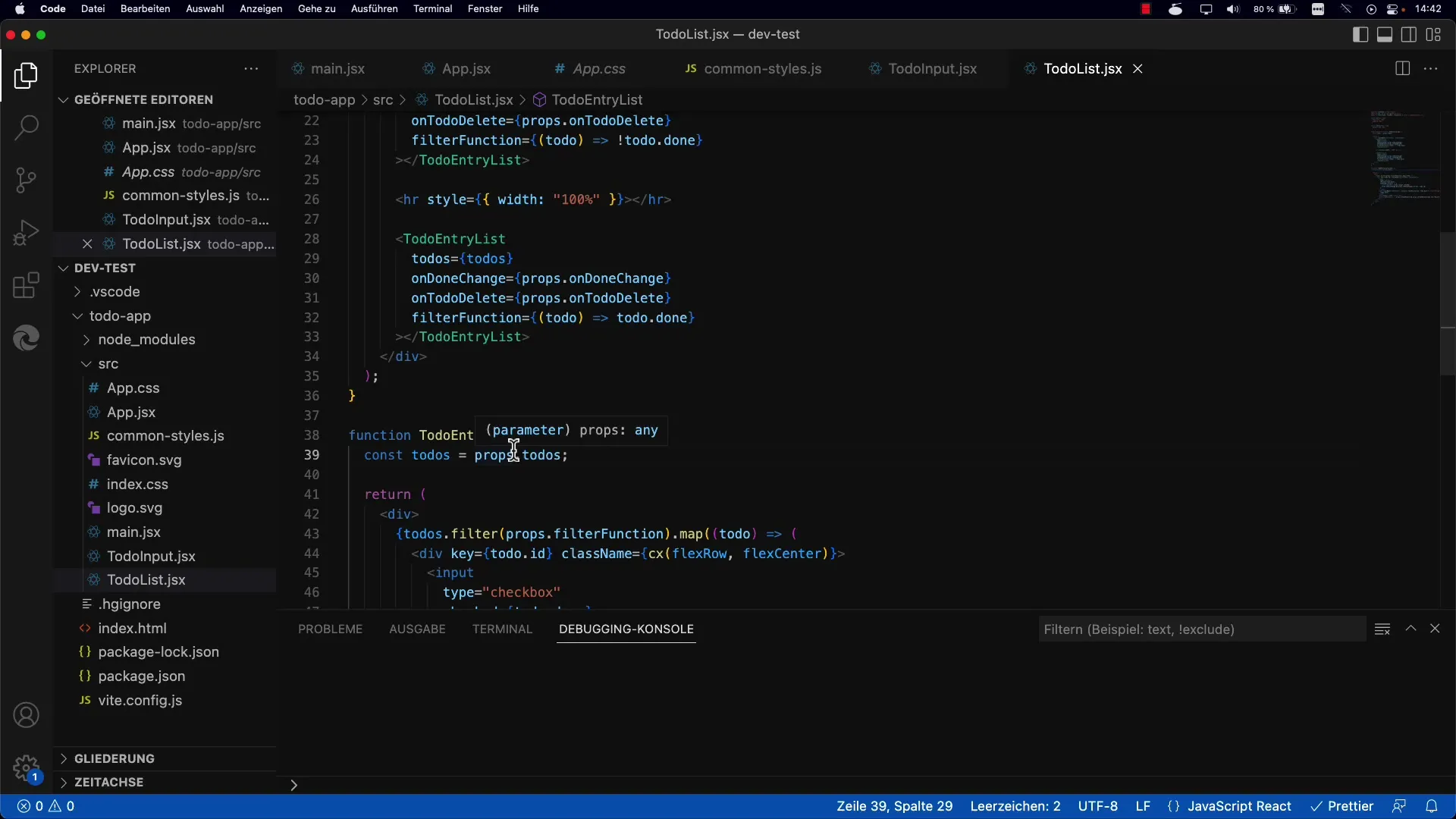Open the Probleme panel tab
The image size is (1456, 819).
(330, 629)
